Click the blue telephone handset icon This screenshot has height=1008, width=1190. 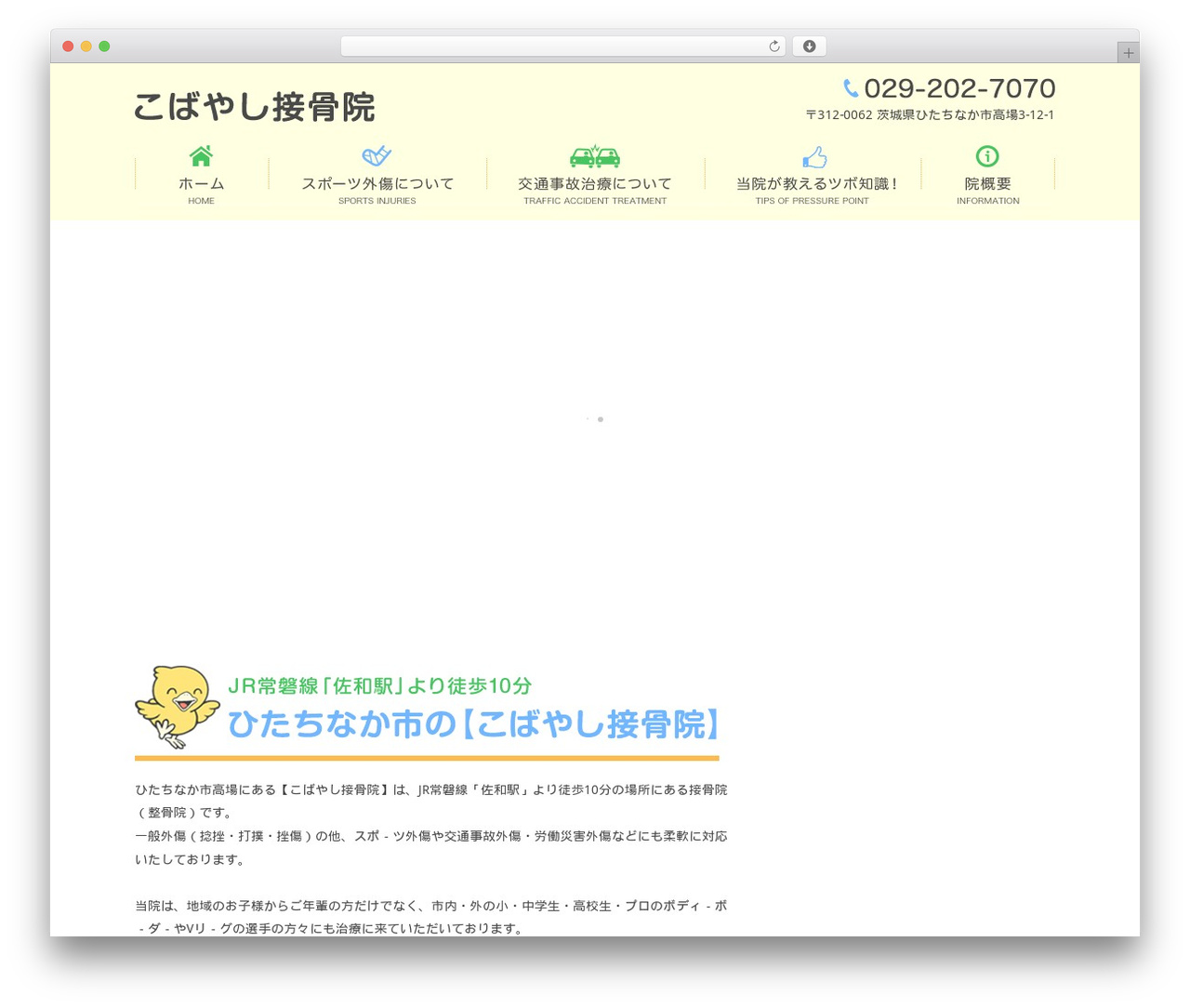pos(851,88)
